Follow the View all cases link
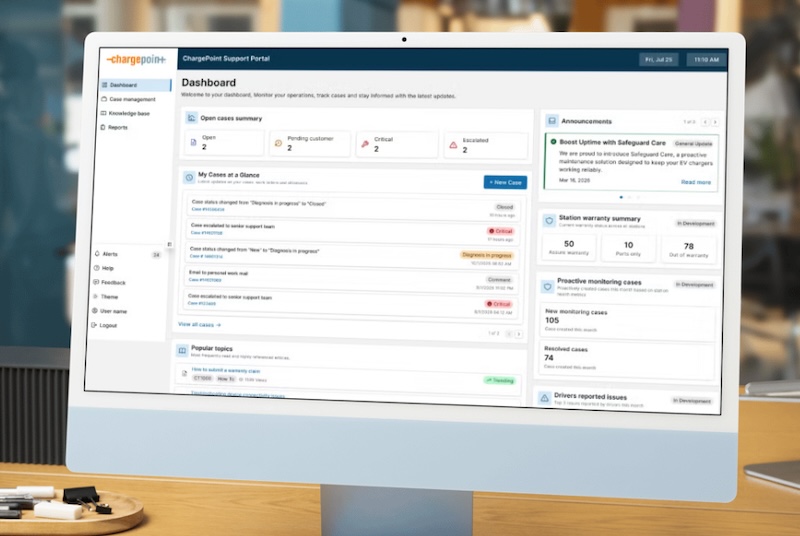The height and width of the screenshot is (536, 800). 199,325
